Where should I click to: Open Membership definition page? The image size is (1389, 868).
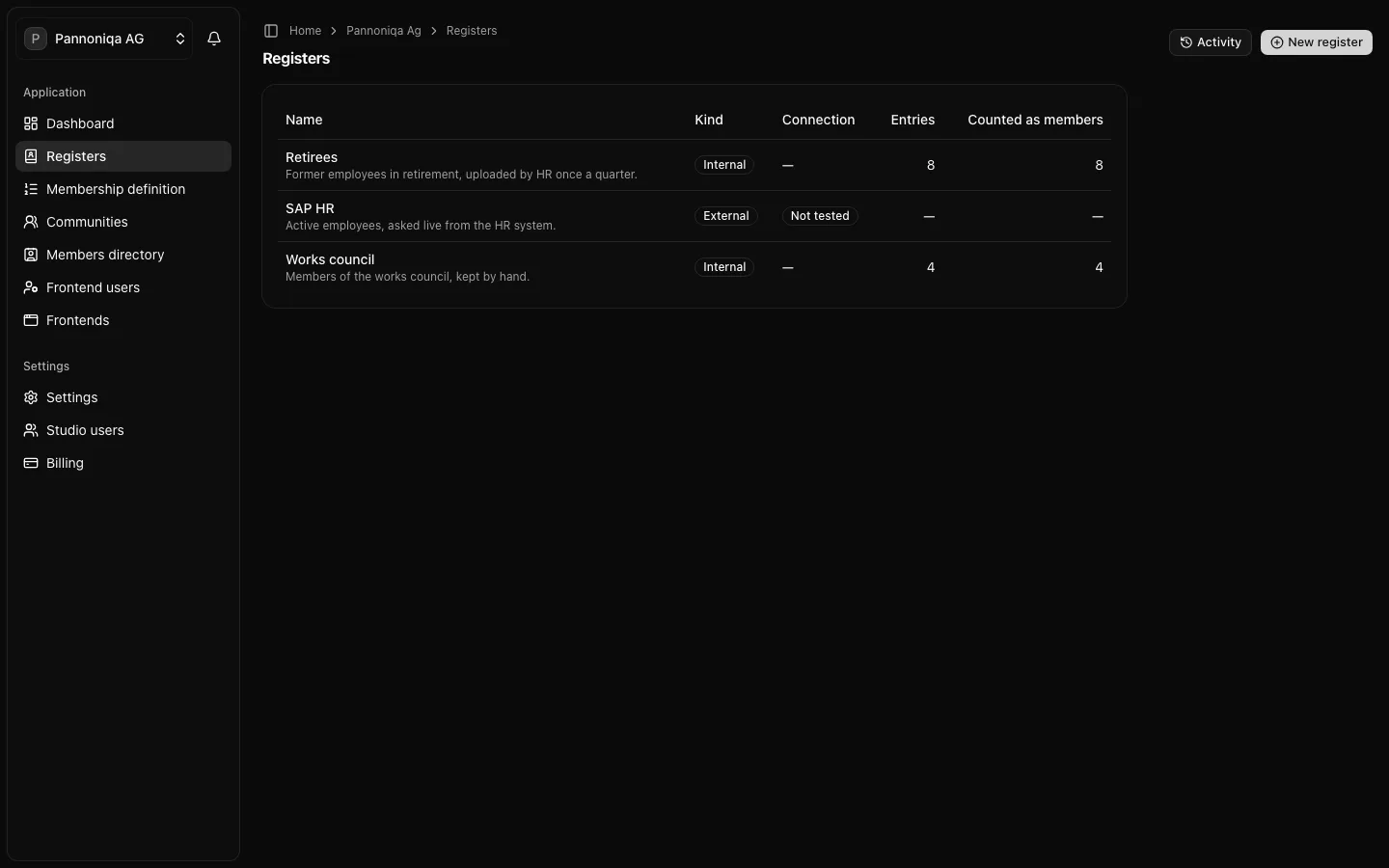click(x=123, y=189)
